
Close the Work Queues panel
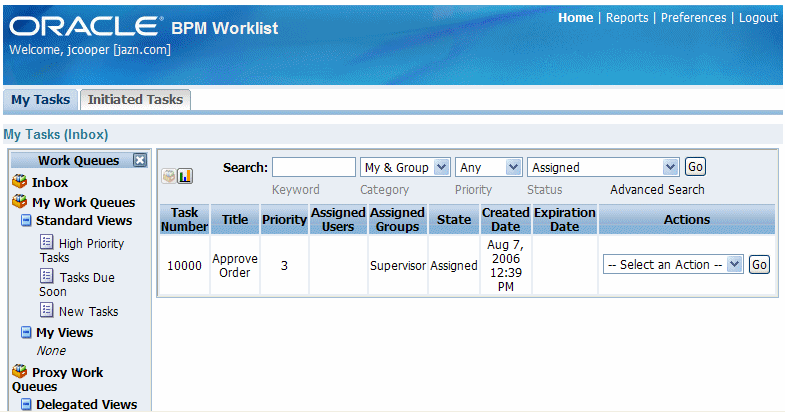pyautogui.click(x=140, y=160)
